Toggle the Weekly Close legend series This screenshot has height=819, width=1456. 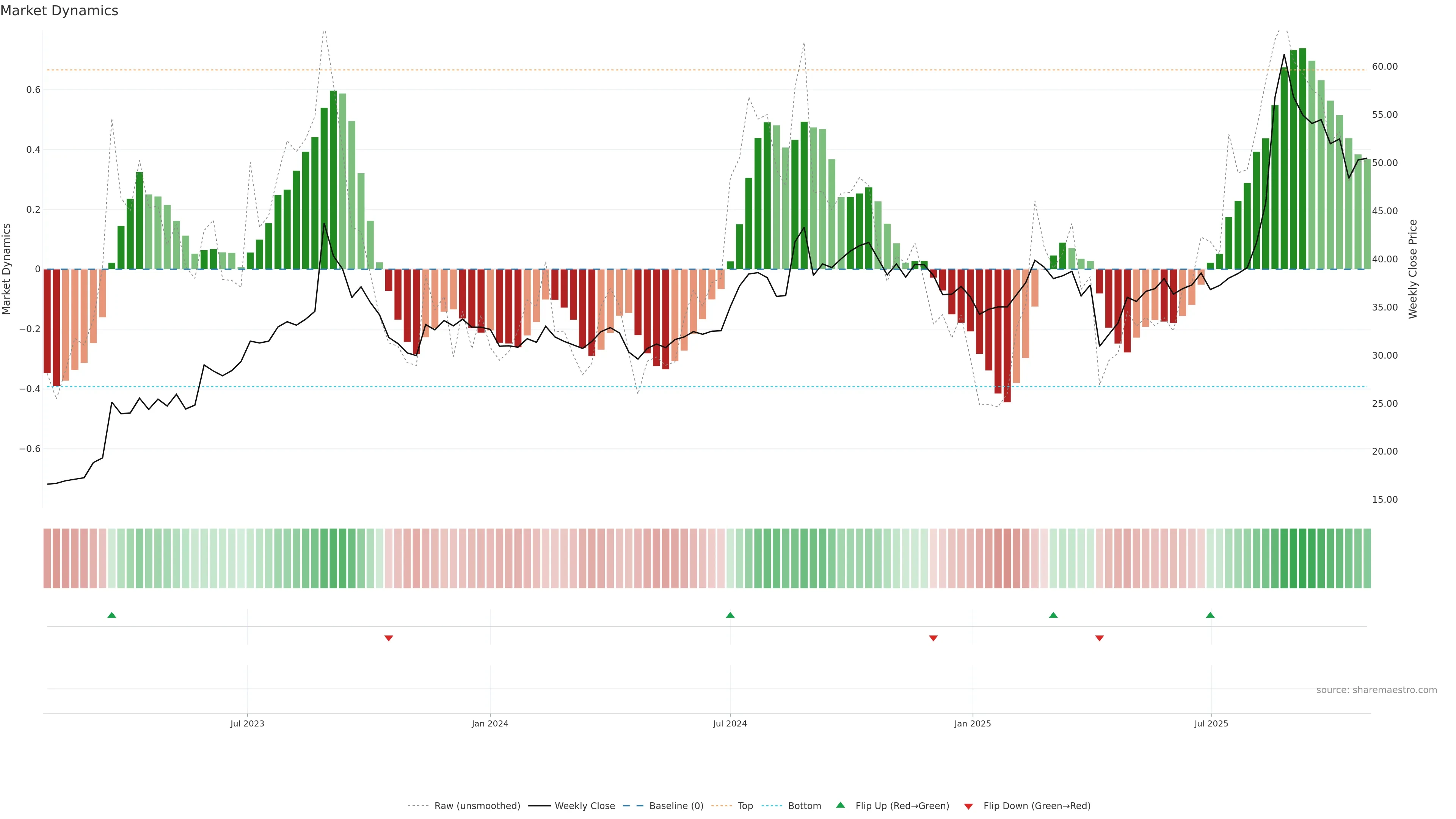pos(584,806)
